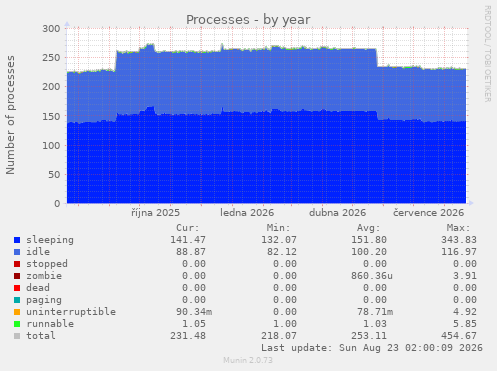The image size is (497, 371).
Task: Click the 300 y-axis tick label
Action: point(51,29)
